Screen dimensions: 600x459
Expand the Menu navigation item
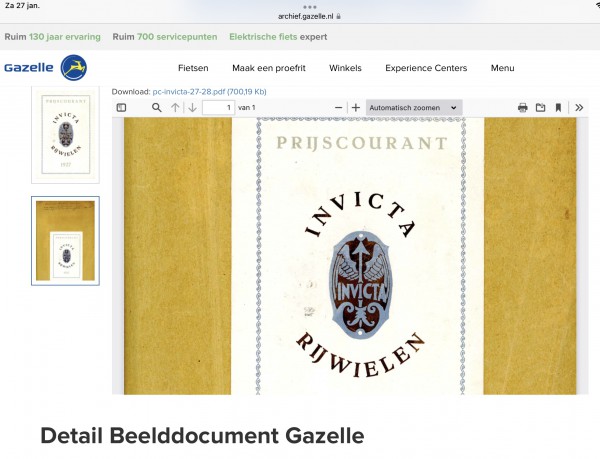502,68
